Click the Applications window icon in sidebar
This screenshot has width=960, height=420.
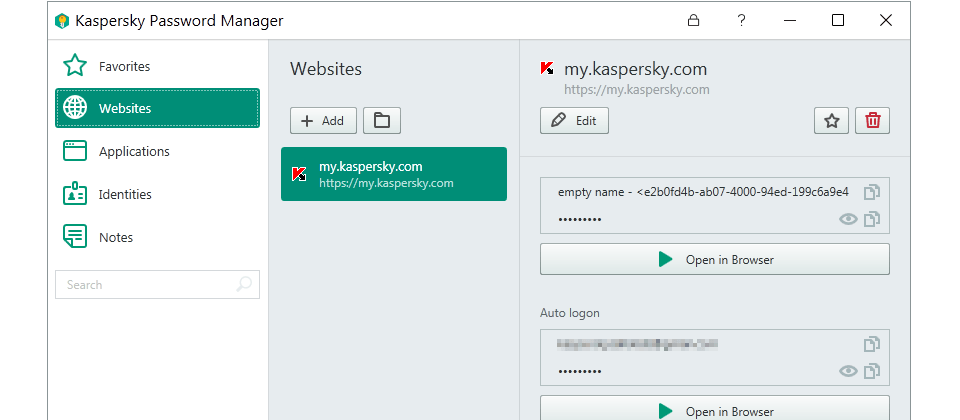(75, 151)
